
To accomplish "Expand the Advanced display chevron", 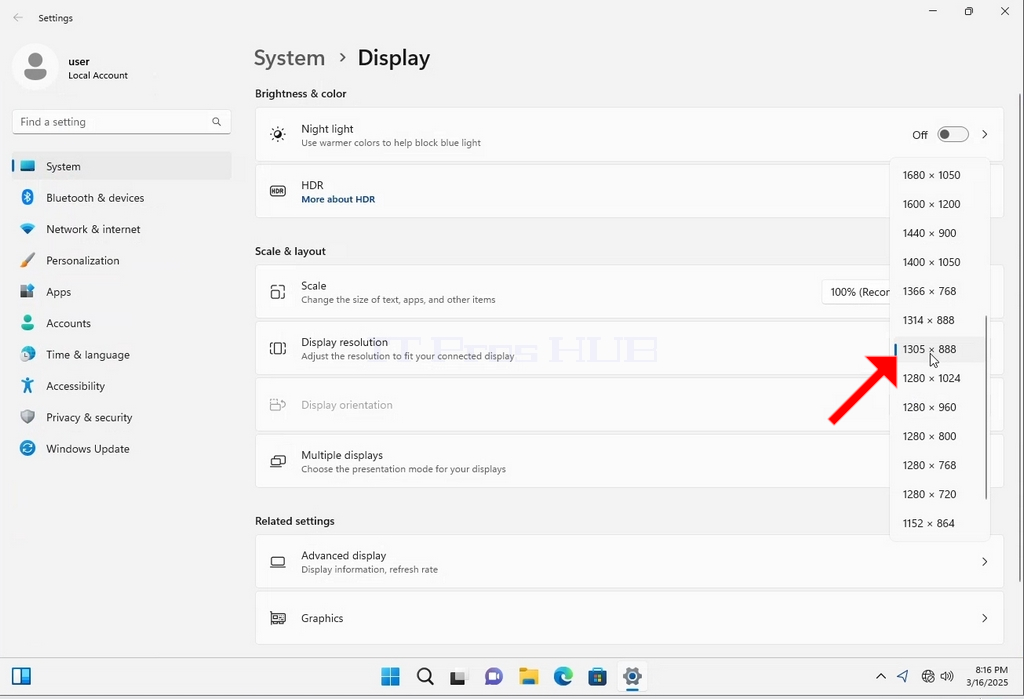I will click(984, 562).
